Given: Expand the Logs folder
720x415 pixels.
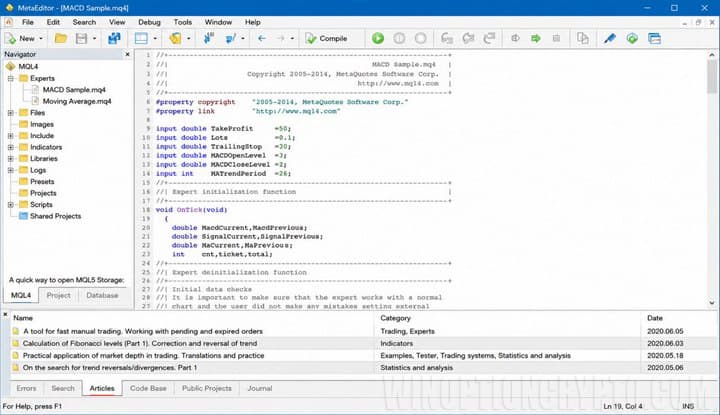Looking at the screenshot, I should [11, 170].
